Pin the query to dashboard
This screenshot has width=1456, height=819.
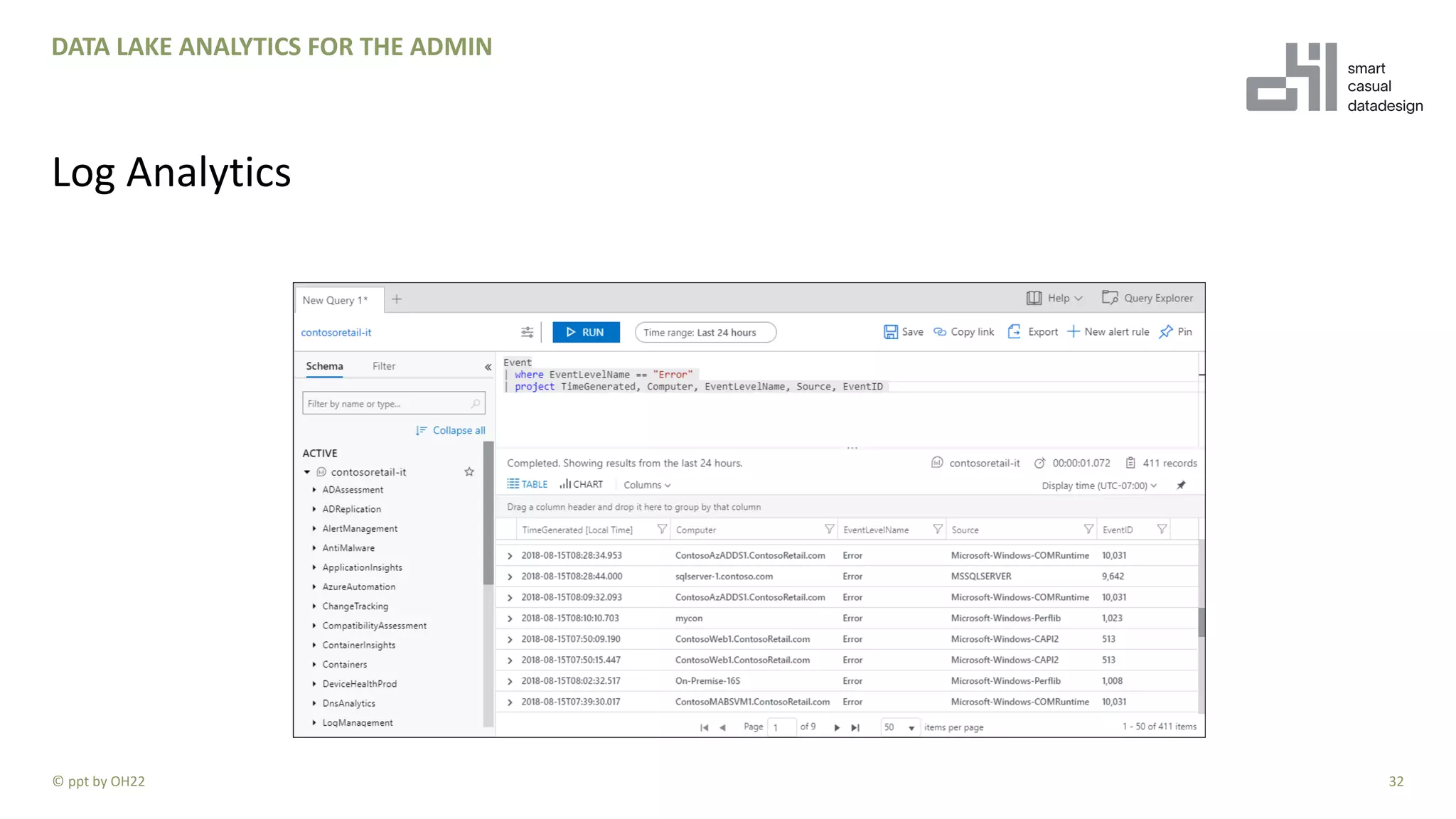[1175, 332]
